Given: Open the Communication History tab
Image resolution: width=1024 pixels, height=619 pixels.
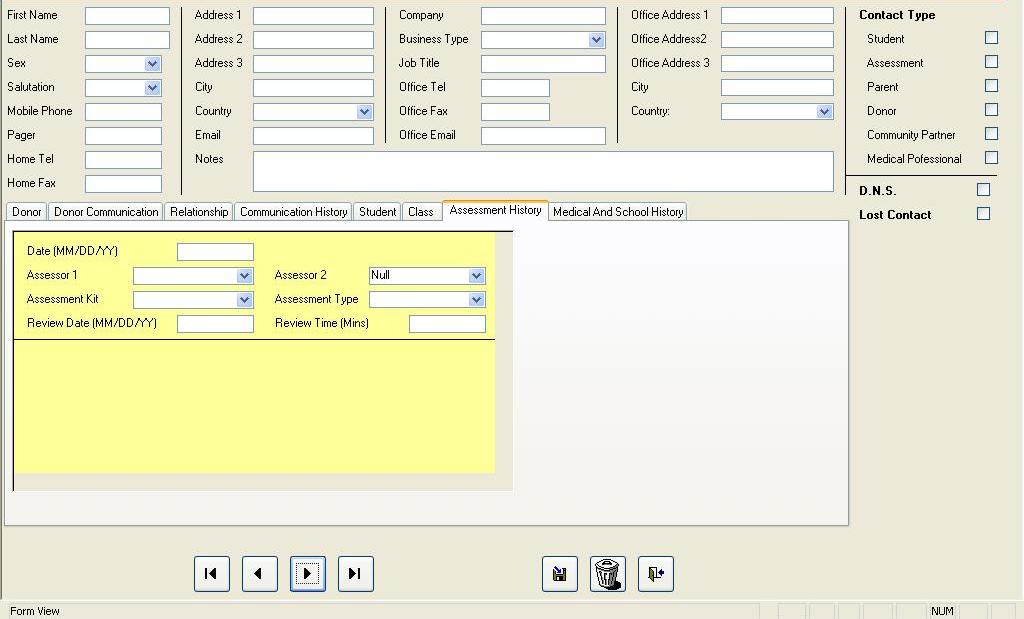Looking at the screenshot, I should tap(293, 212).
